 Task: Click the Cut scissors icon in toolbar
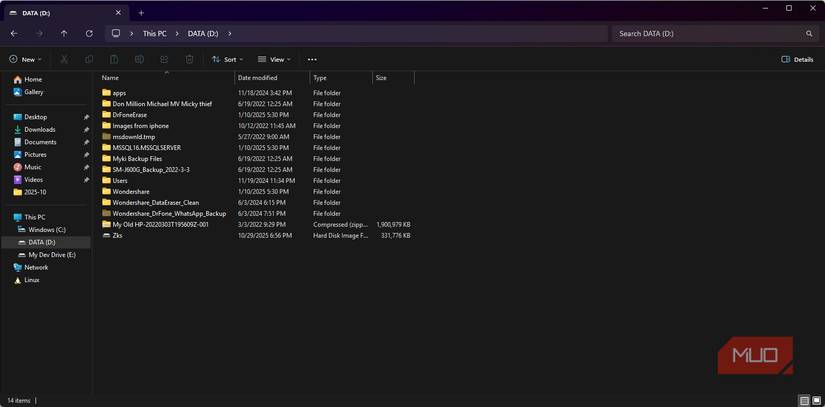point(64,59)
